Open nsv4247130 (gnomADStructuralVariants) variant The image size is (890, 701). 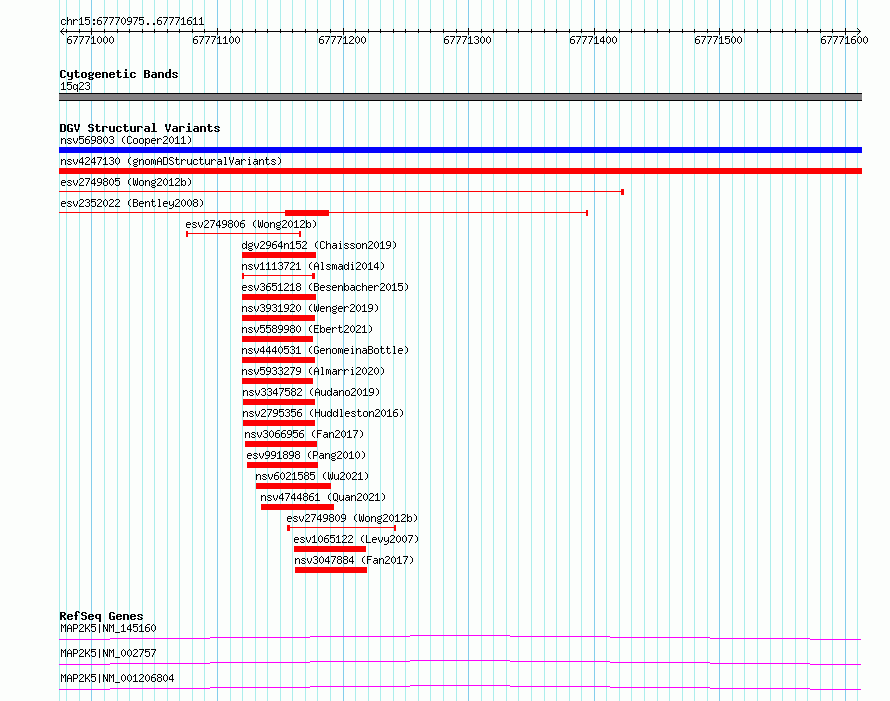[171, 161]
